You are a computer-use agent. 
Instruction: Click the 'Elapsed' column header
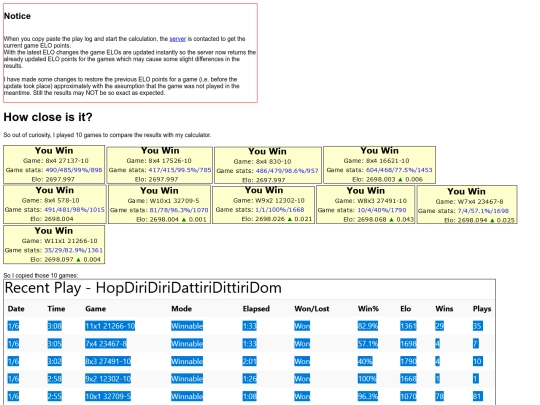(256, 309)
